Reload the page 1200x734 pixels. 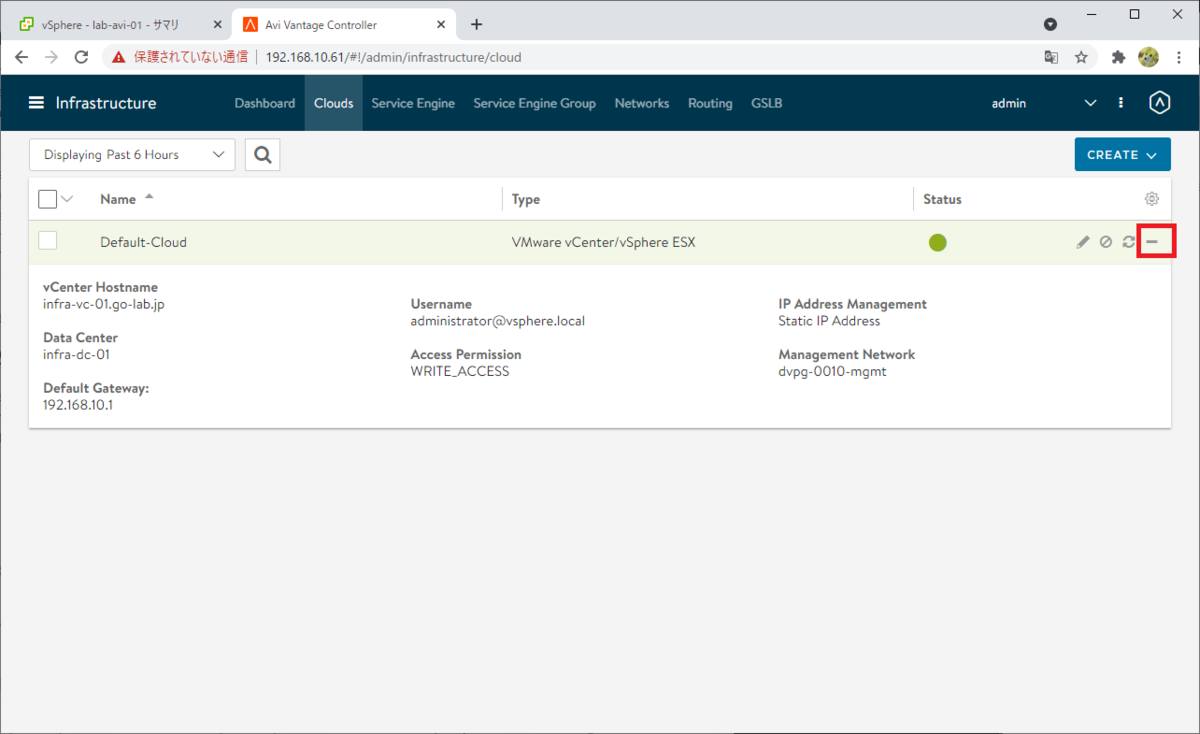pyautogui.click(x=82, y=57)
